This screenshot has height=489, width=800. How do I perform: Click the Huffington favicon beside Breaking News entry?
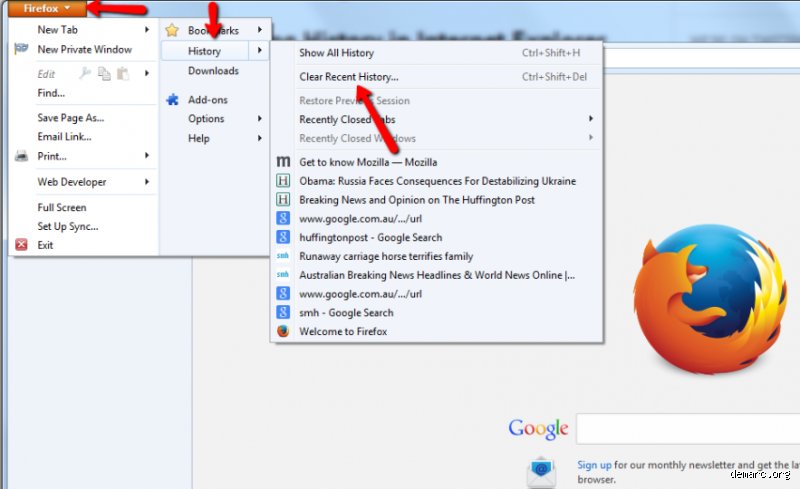(x=283, y=200)
